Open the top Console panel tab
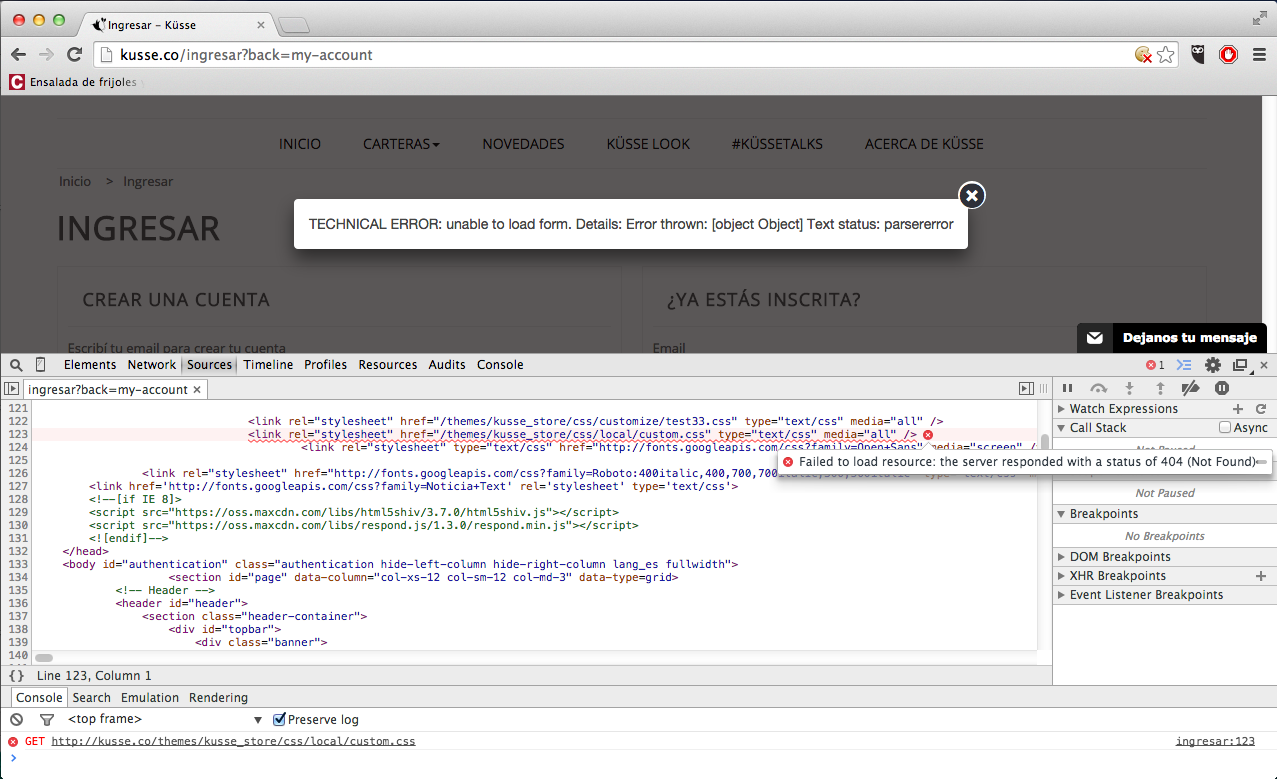The width and height of the screenshot is (1277, 779). click(500, 365)
